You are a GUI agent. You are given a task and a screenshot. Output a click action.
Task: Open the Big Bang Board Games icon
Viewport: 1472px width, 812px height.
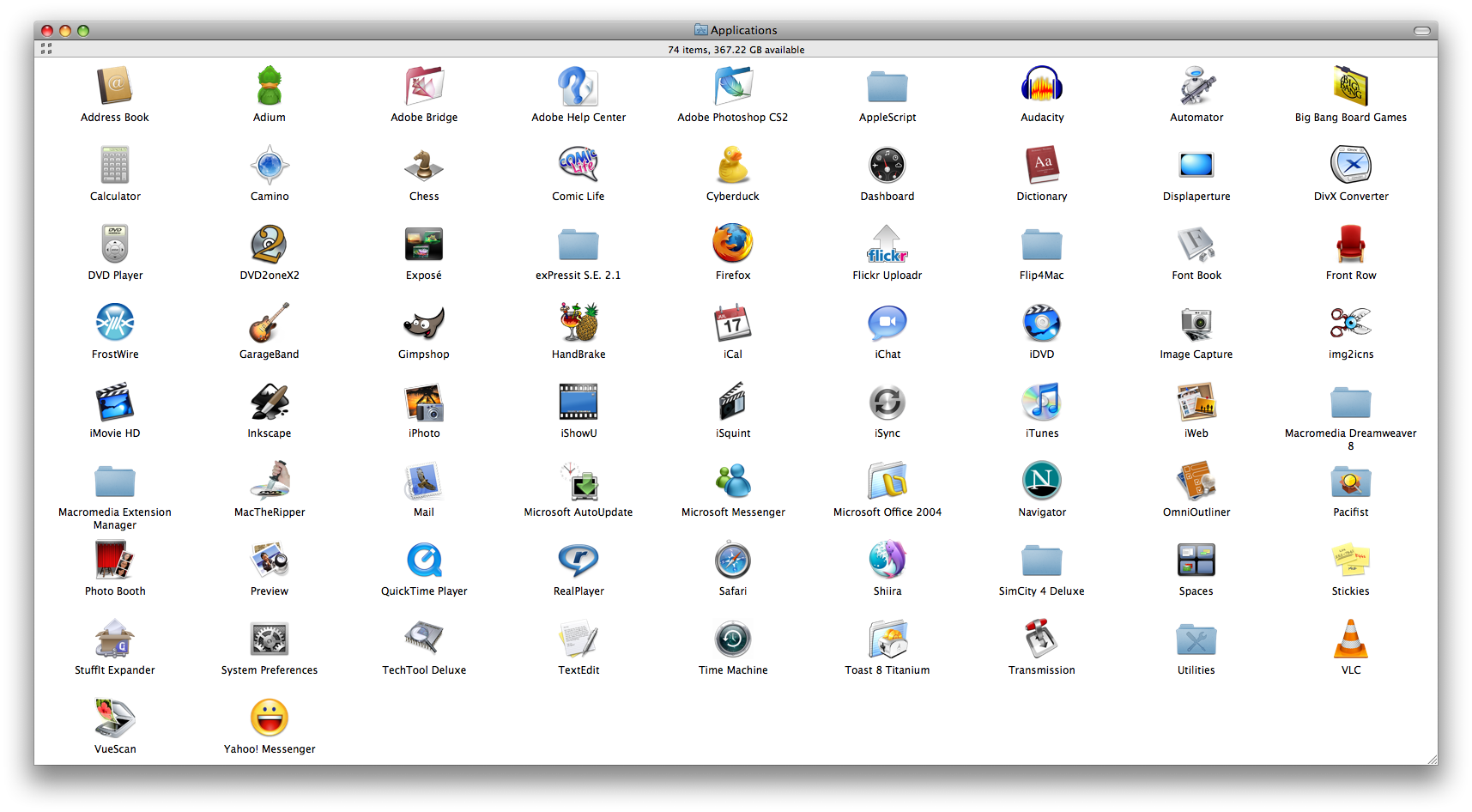(1351, 86)
